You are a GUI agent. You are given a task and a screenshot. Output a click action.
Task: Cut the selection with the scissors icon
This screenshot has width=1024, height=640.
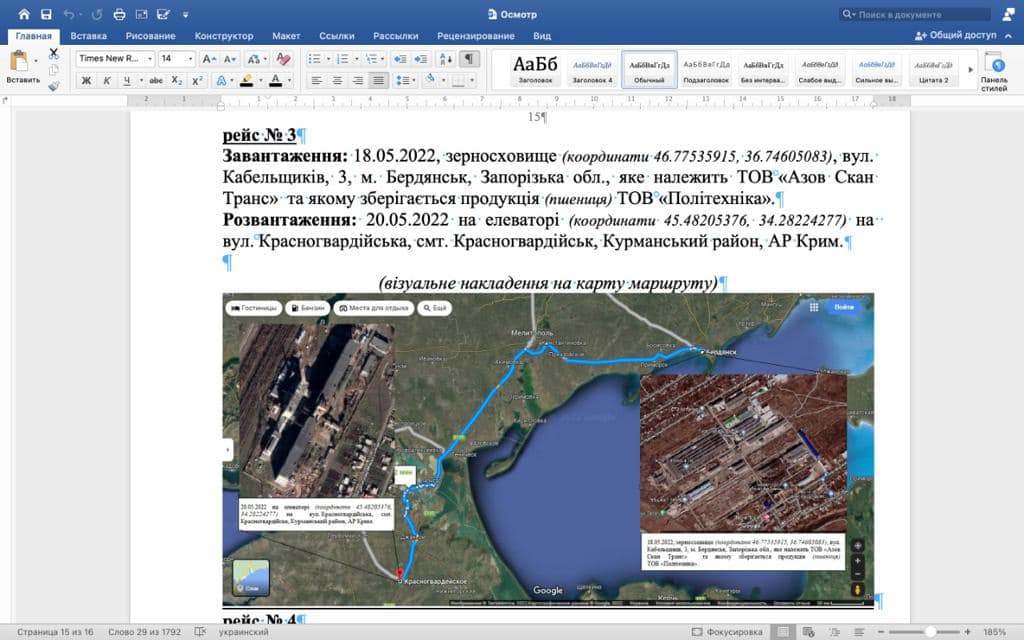click(54, 54)
